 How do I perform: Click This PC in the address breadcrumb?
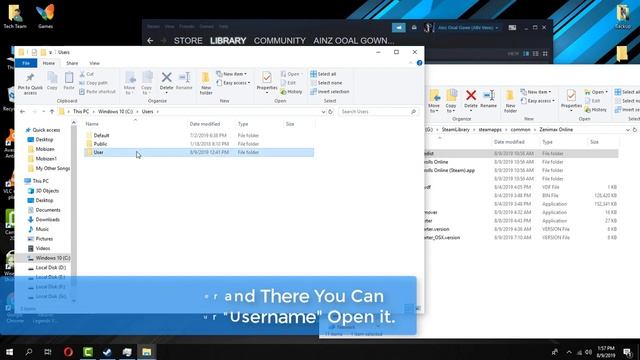pyautogui.click(x=81, y=111)
